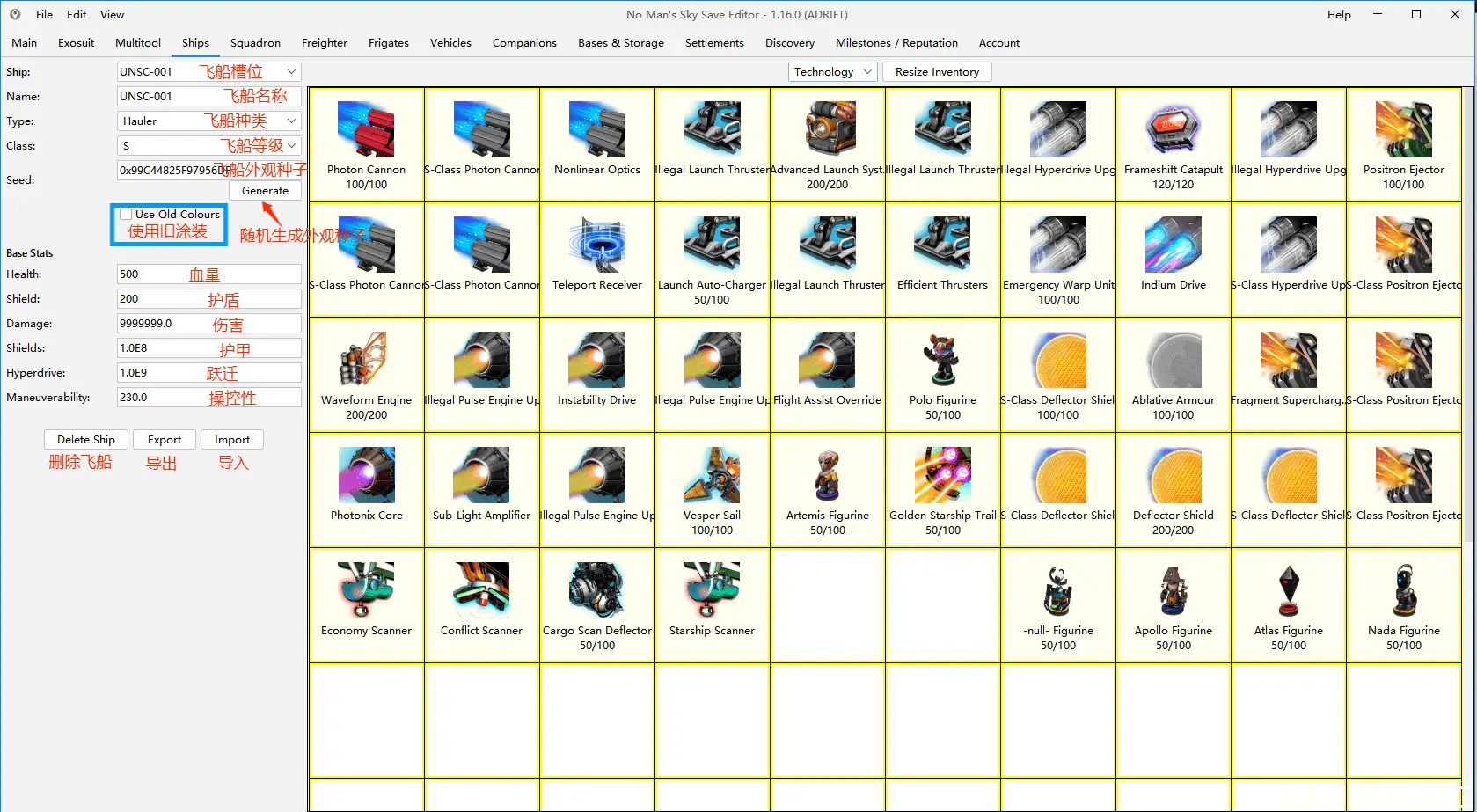Open the Bases & Storage tab
1477x812 pixels.
621,43
